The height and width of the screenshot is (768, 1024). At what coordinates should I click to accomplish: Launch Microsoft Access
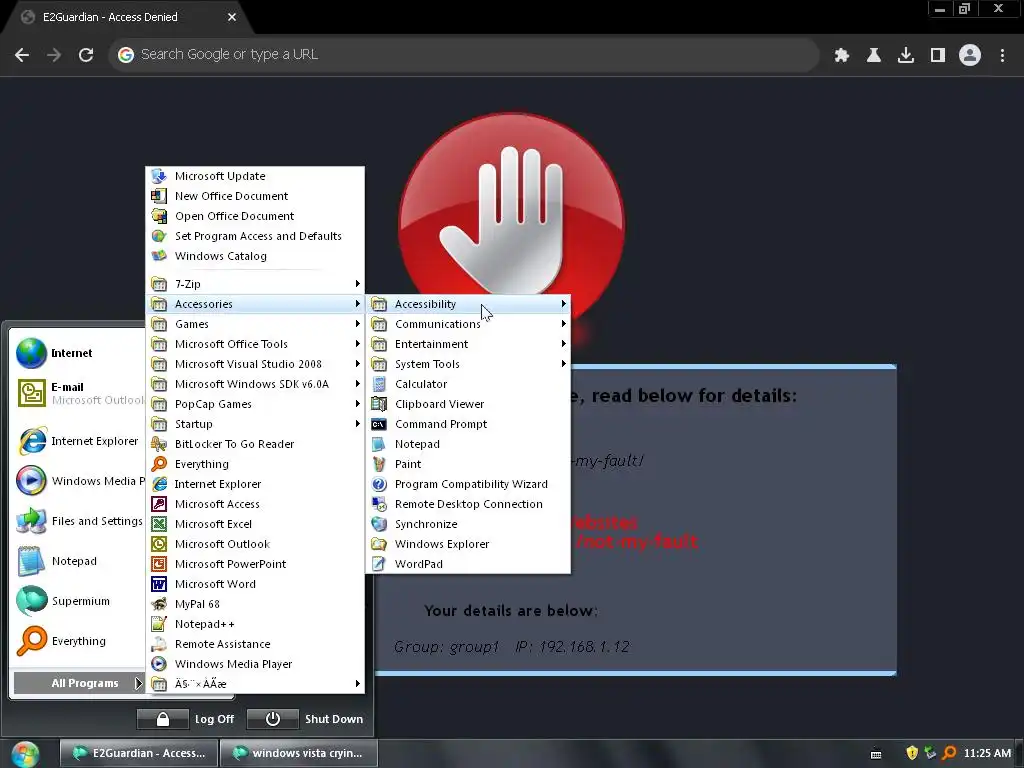[x=255, y=504]
